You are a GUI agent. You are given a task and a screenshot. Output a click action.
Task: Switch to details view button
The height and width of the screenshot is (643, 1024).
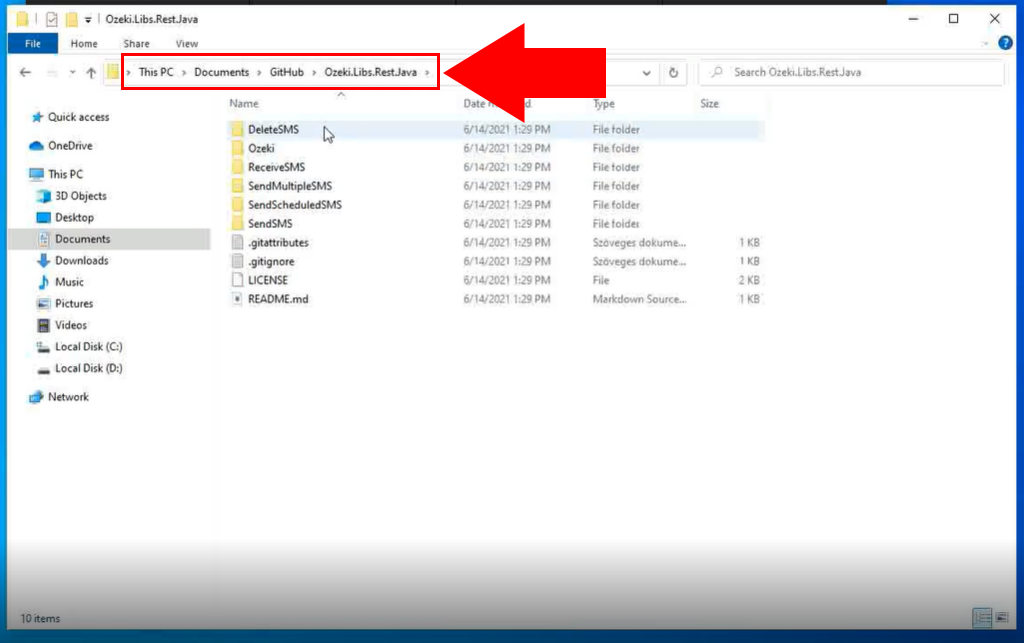coord(982,618)
